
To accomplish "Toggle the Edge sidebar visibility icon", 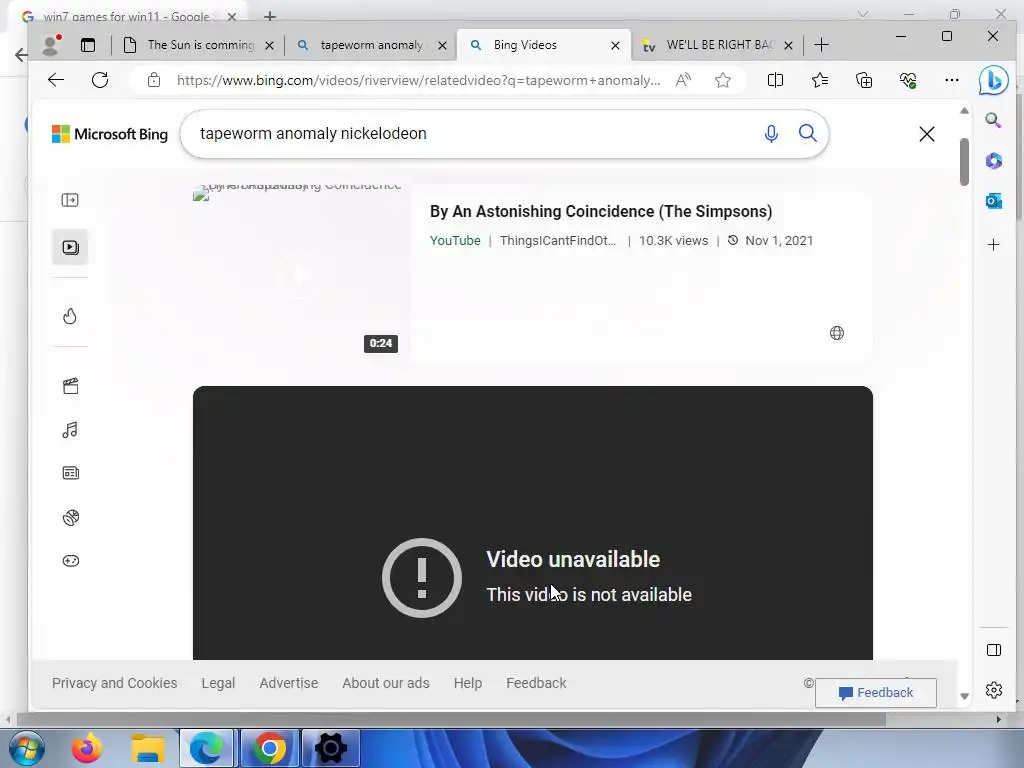I will click(993, 650).
